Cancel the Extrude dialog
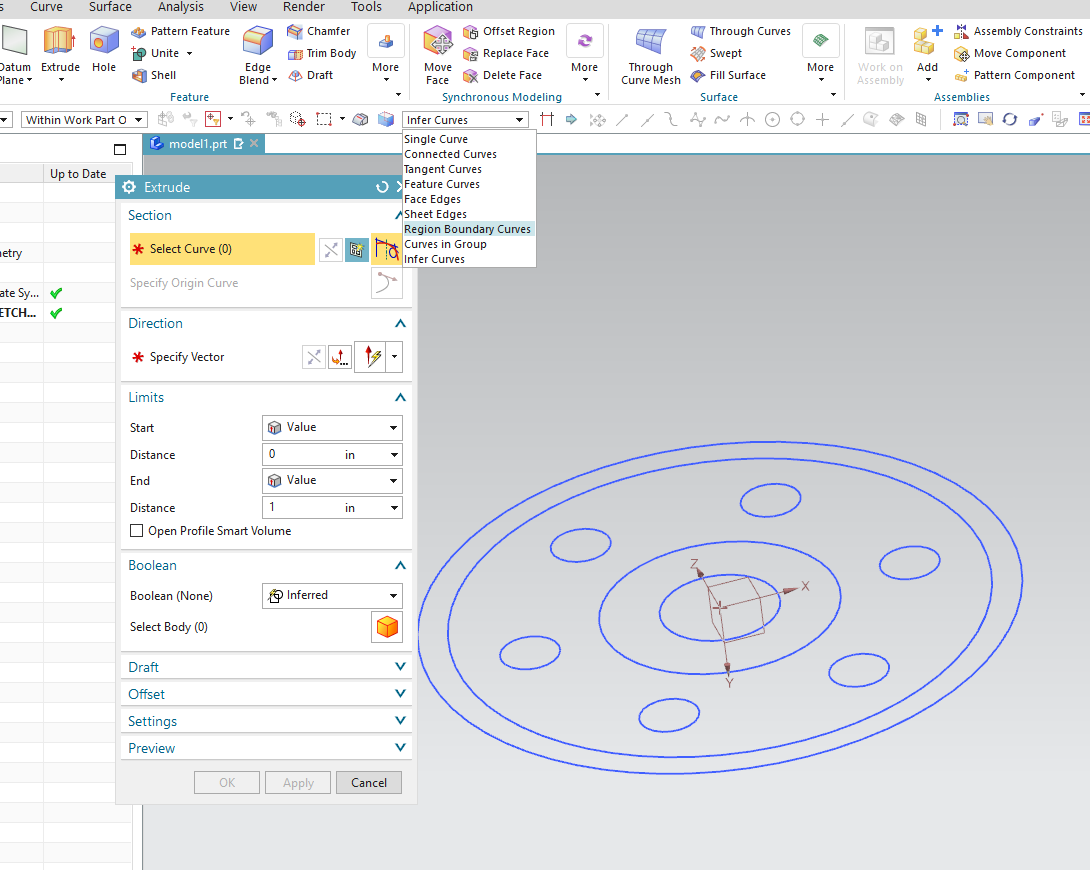This screenshot has width=1090, height=870. click(368, 782)
